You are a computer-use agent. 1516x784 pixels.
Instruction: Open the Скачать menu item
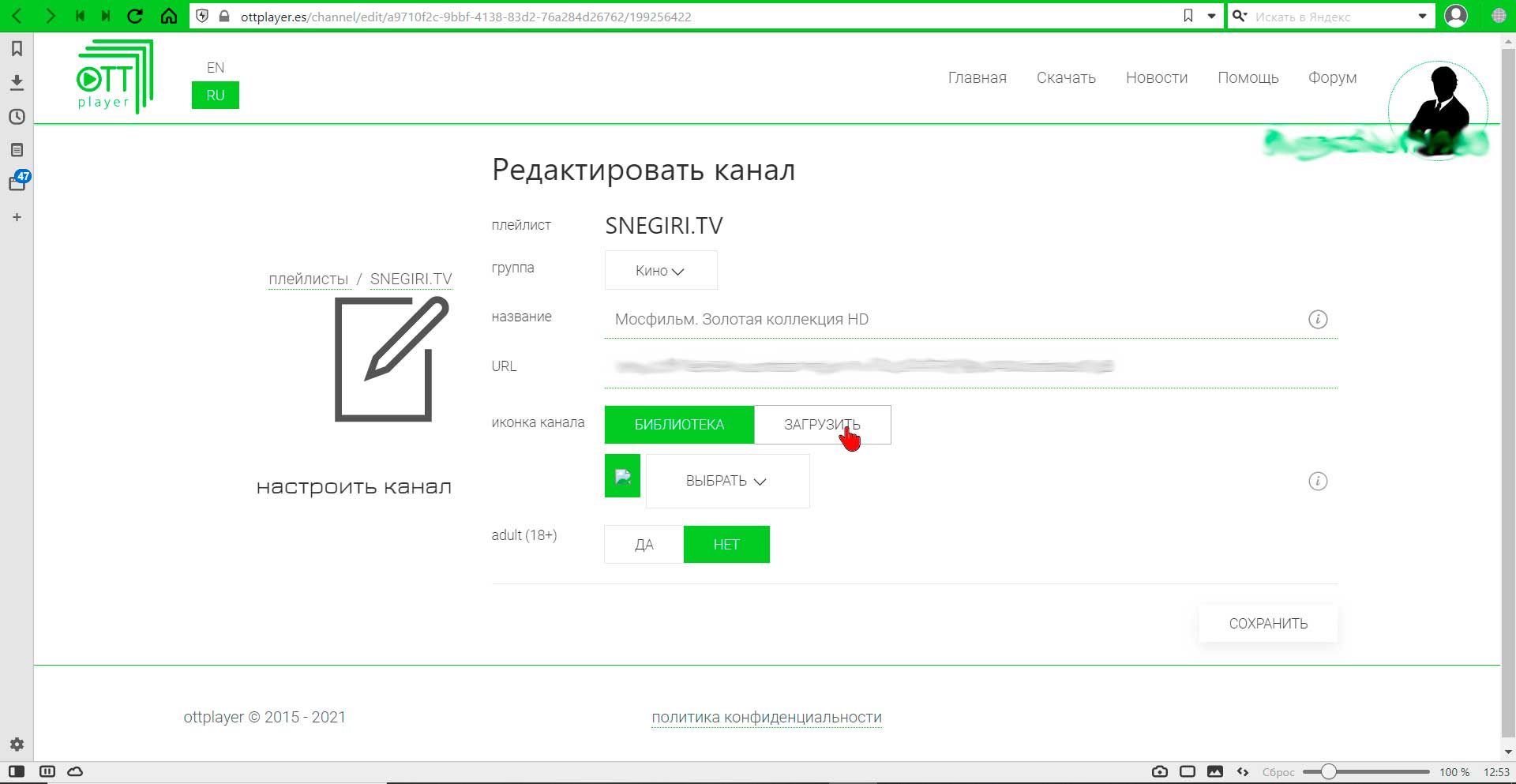pyautogui.click(x=1066, y=77)
